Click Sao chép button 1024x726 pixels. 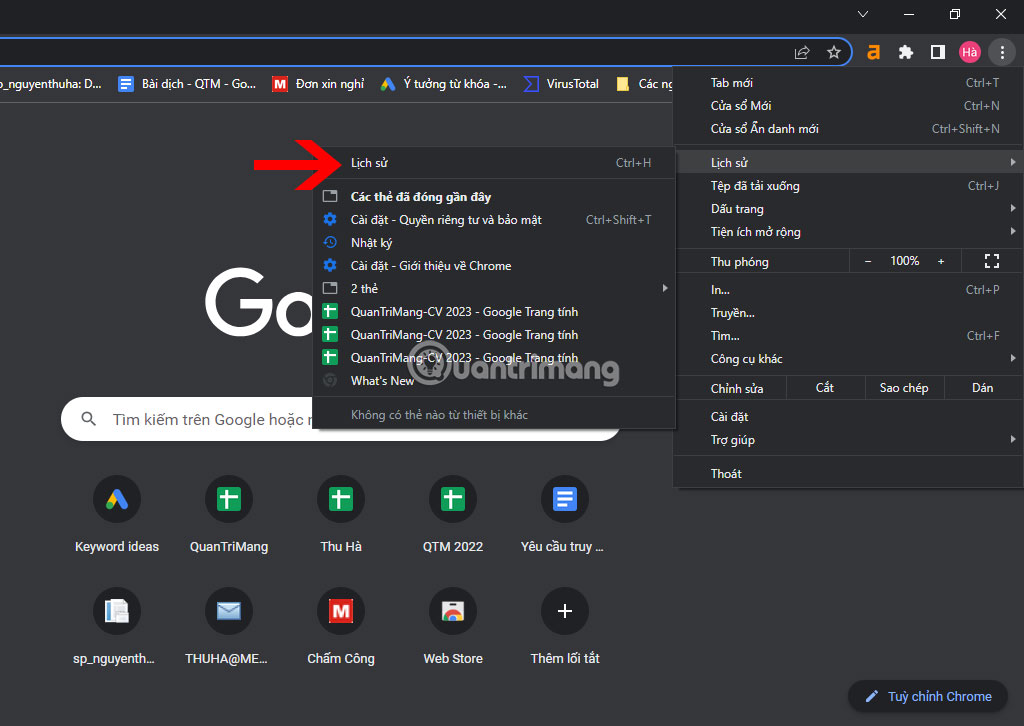pos(904,388)
